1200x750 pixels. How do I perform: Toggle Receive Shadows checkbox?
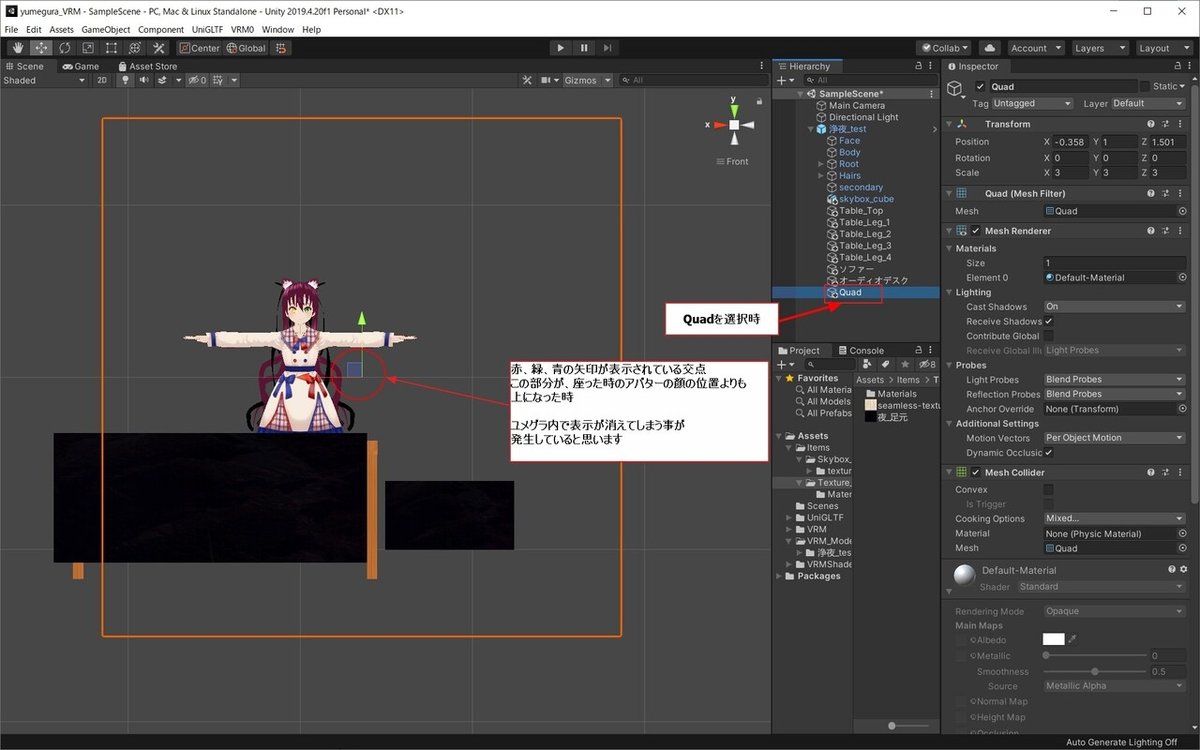tap(1048, 321)
